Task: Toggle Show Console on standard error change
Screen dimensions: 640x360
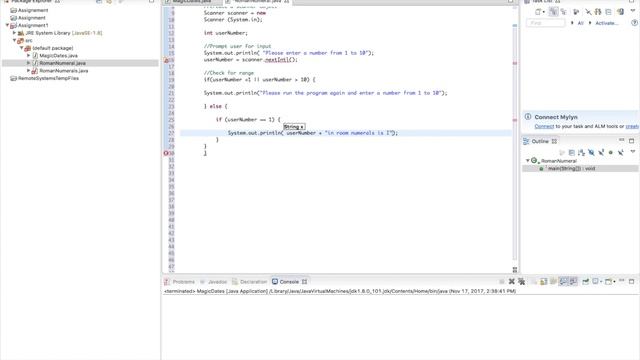Action: (573, 282)
